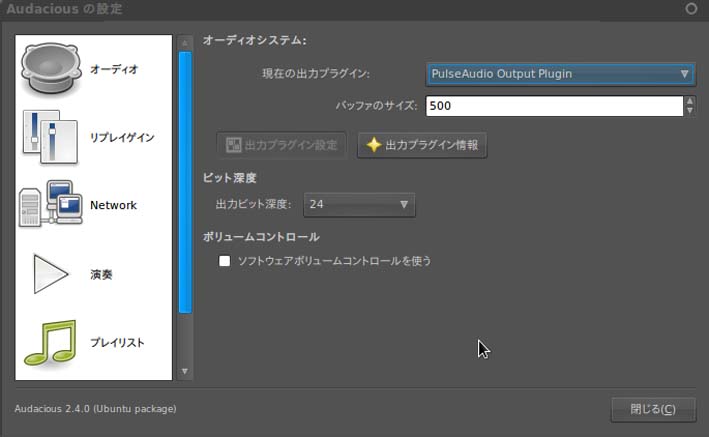Click the scrollbar down arrow
This screenshot has height=437, width=709.
click(x=185, y=371)
